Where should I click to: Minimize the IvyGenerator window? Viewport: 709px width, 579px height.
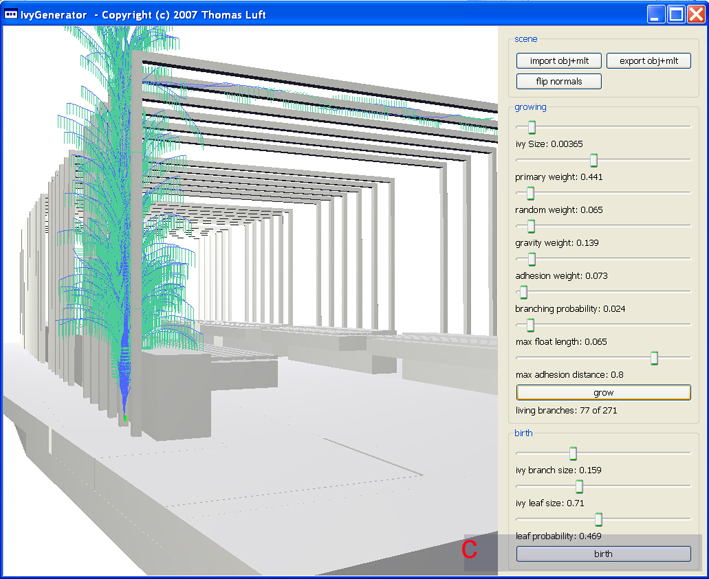click(655, 13)
